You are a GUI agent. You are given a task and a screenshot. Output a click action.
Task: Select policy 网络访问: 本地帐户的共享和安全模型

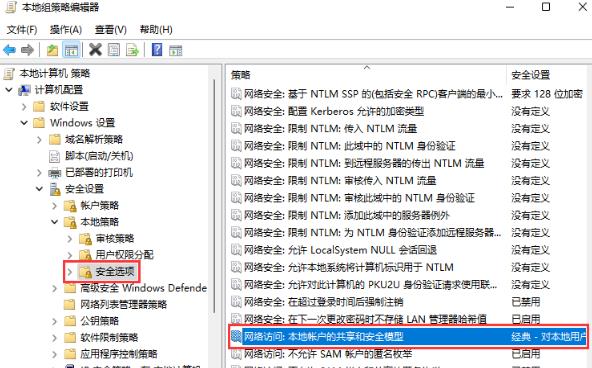coord(409,336)
